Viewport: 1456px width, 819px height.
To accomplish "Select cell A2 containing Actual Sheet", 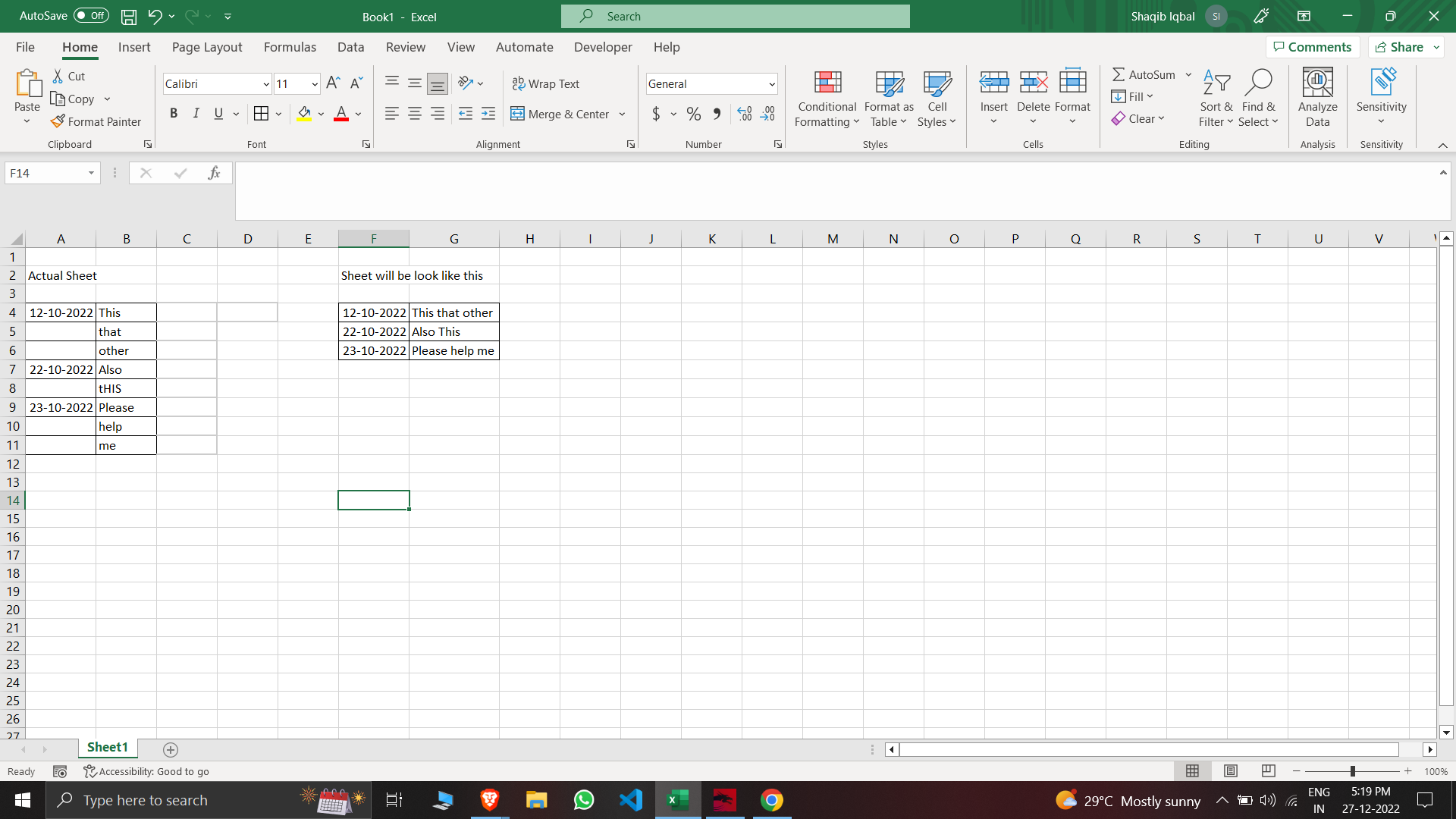I will 61,275.
